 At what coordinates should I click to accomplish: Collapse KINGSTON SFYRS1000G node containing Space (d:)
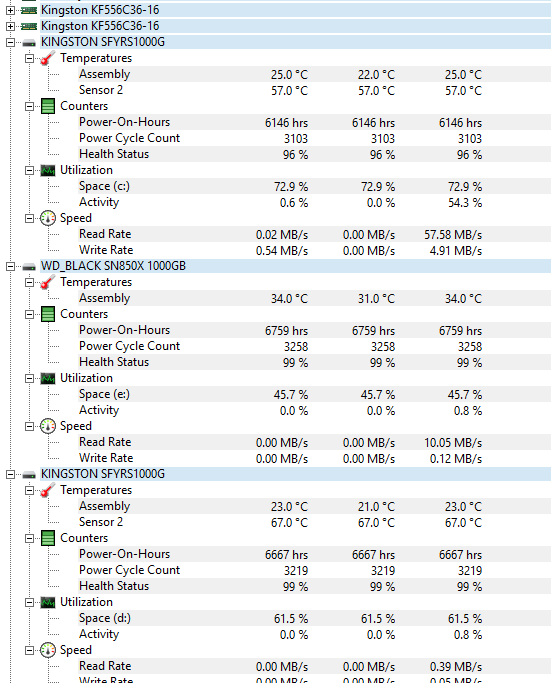[10, 474]
